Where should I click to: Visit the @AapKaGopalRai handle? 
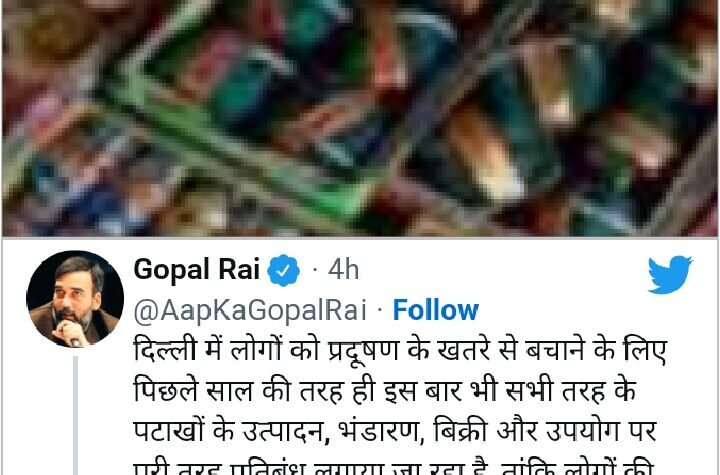tap(250, 311)
